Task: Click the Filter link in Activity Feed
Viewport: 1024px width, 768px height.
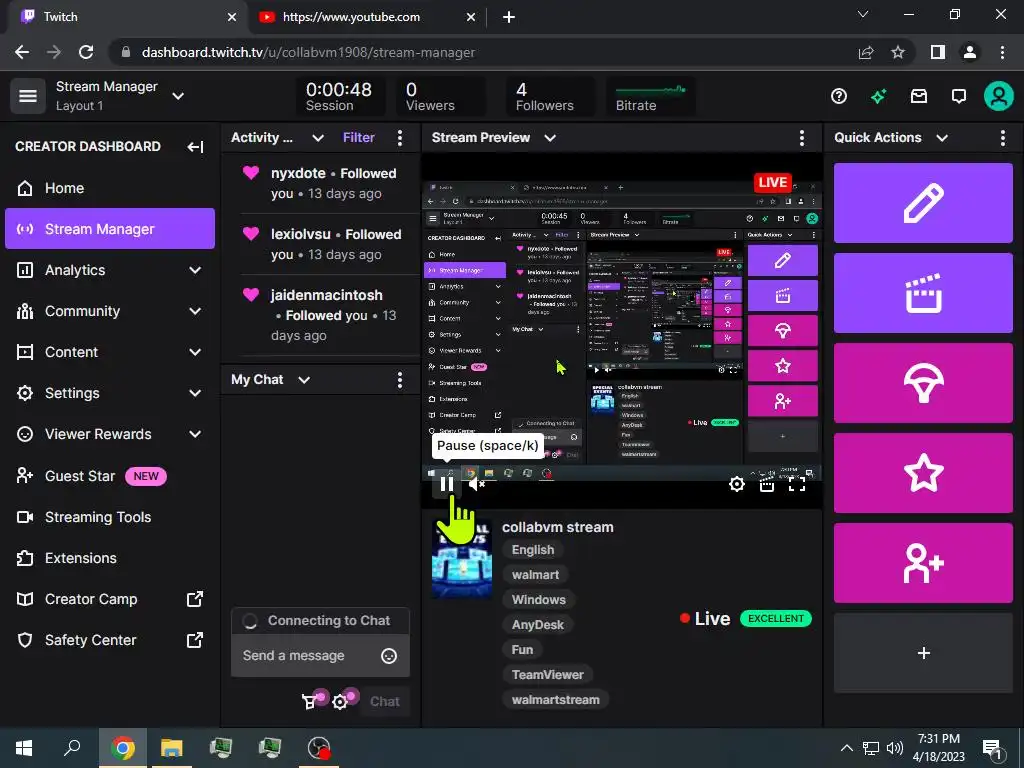Action: coord(359,138)
